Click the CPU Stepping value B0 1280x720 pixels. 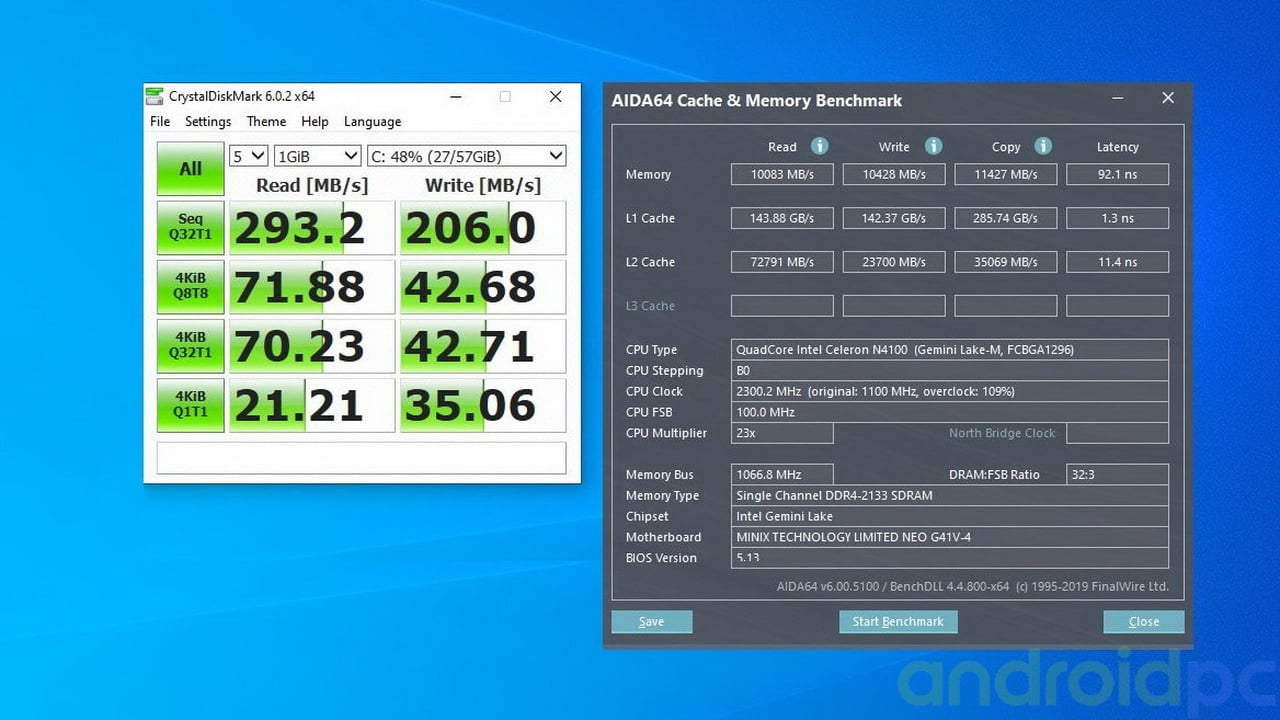click(x=950, y=371)
